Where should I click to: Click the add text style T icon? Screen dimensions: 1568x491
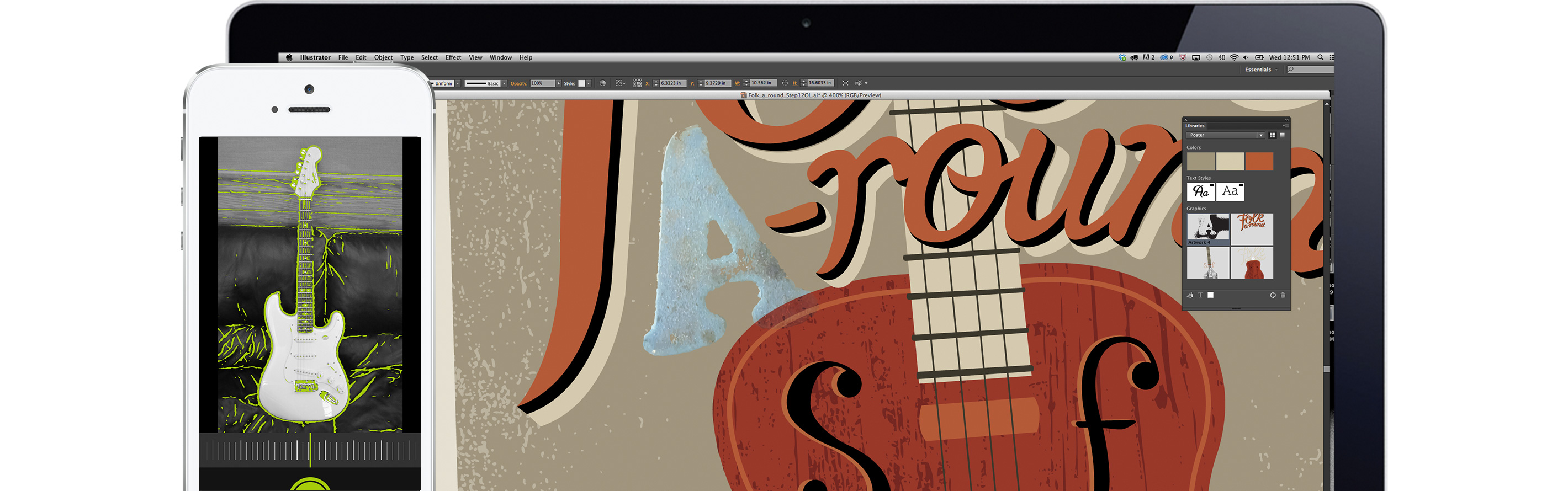point(1200,295)
